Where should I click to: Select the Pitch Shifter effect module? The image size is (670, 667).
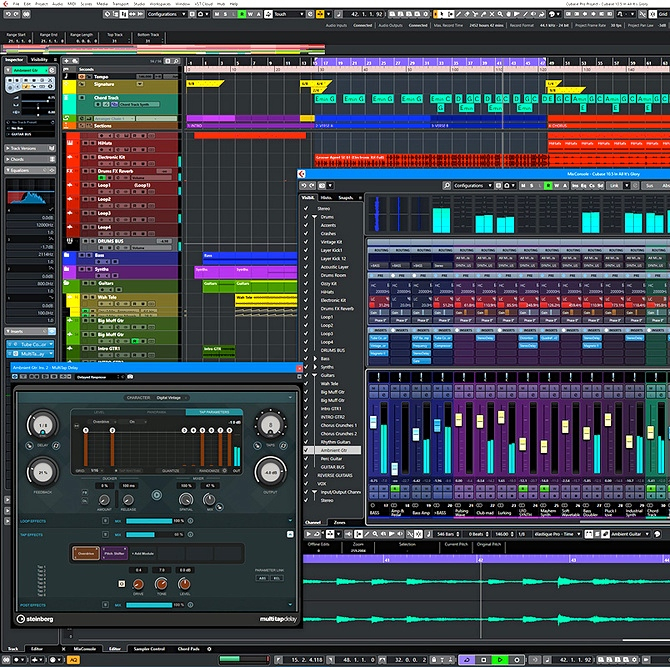point(114,553)
